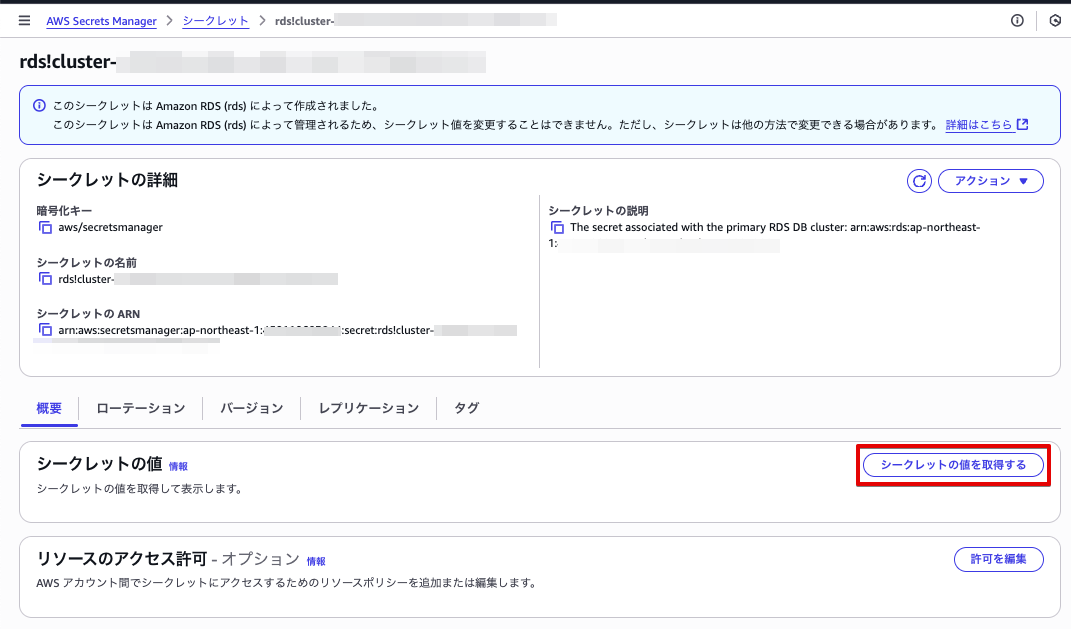Click シークレットの値を取得する button
The width and height of the screenshot is (1071, 629).
tap(953, 465)
